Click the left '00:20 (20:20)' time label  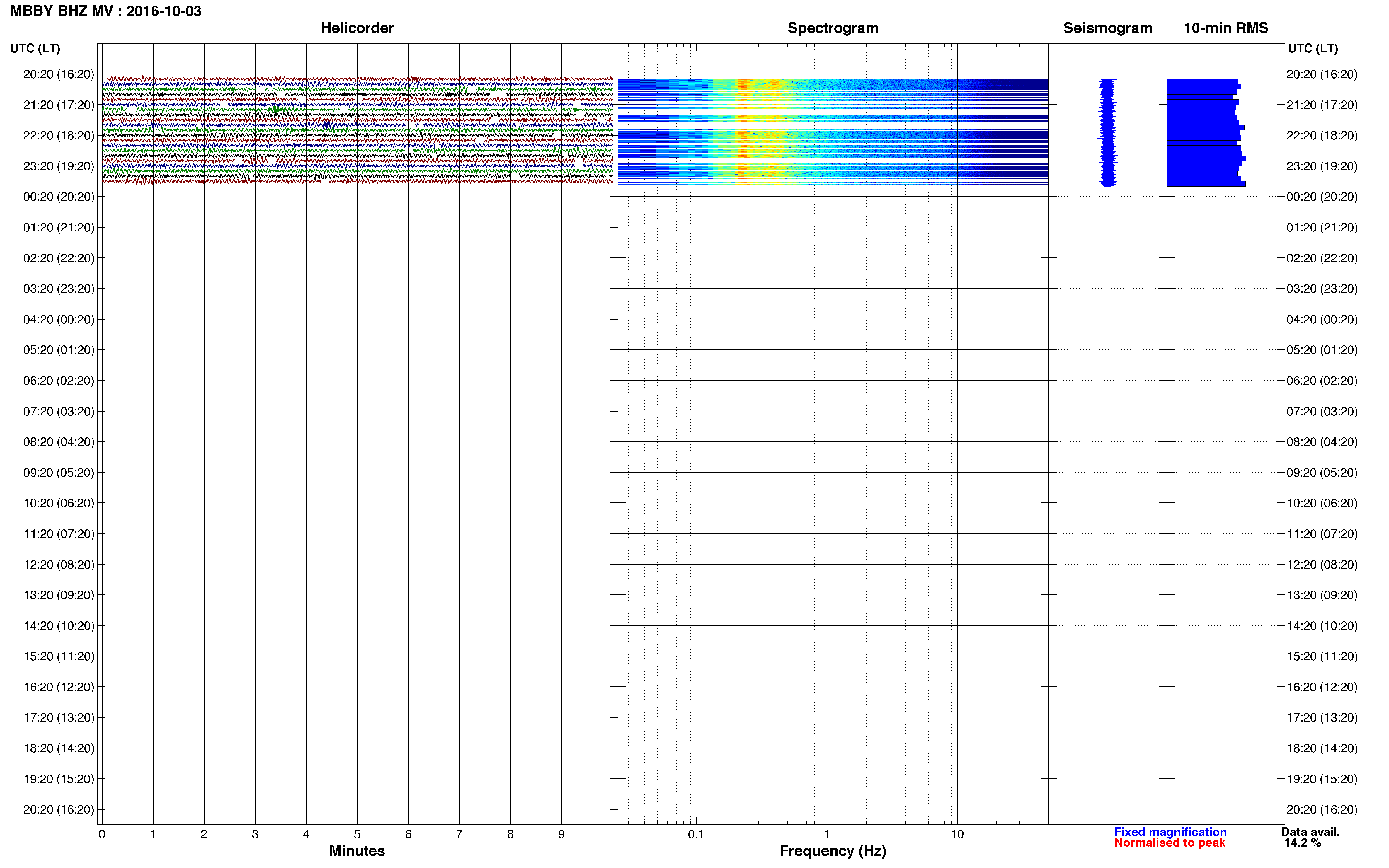[59, 197]
